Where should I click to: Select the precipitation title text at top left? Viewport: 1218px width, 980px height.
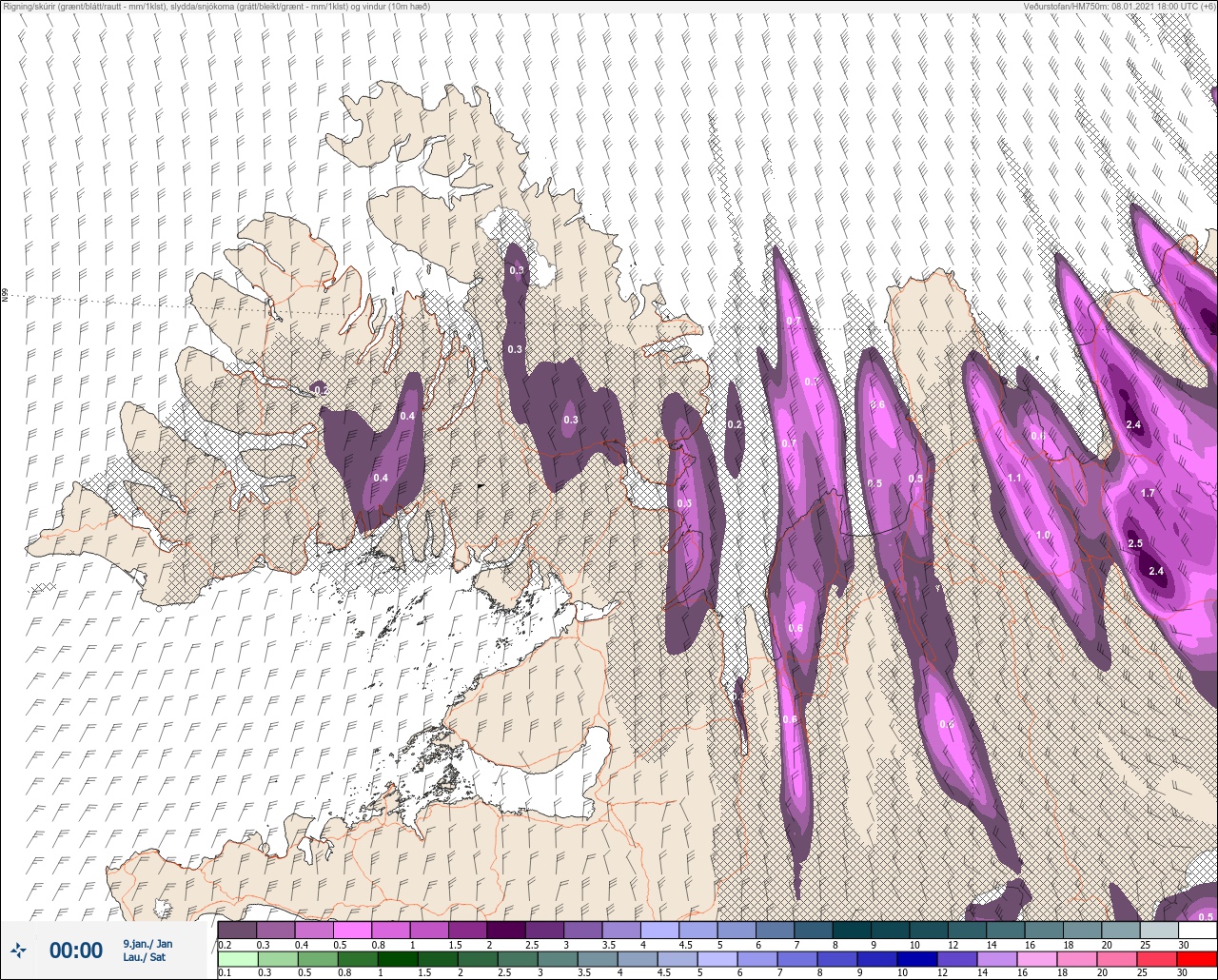pyautogui.click(x=216, y=7)
